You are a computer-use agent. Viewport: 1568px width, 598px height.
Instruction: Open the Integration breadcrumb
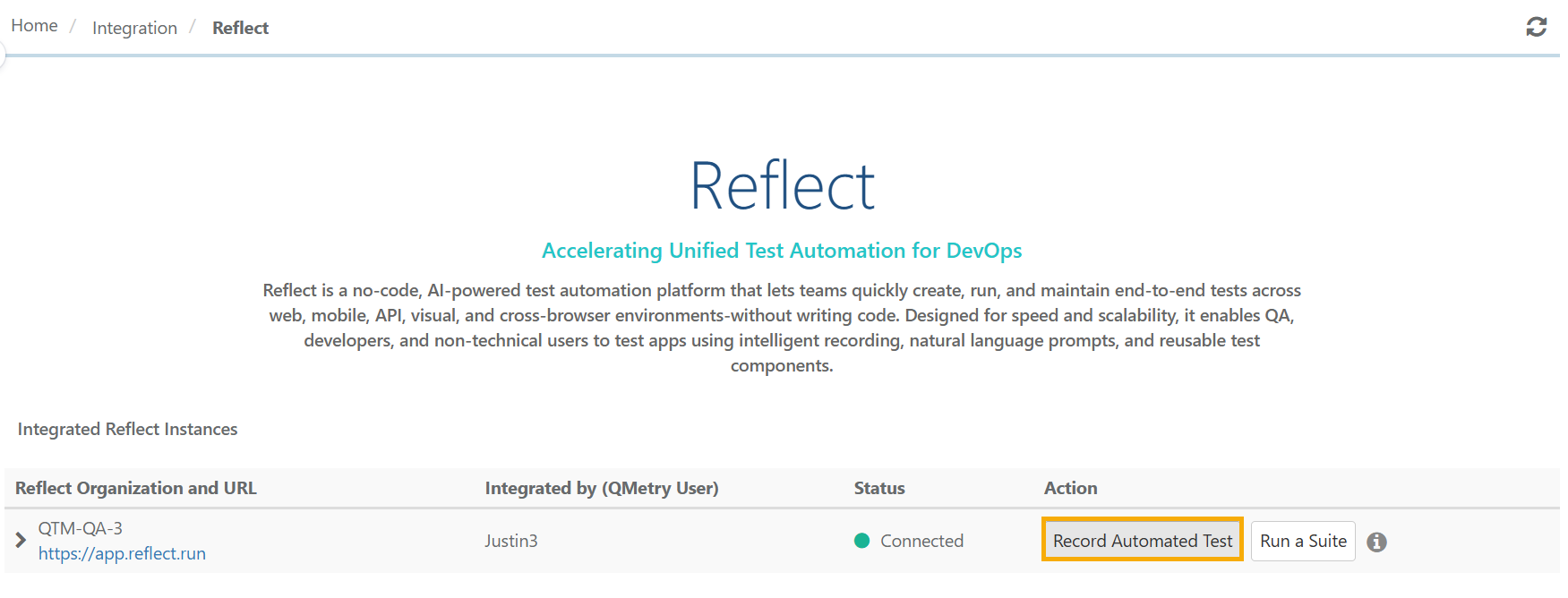pos(134,28)
